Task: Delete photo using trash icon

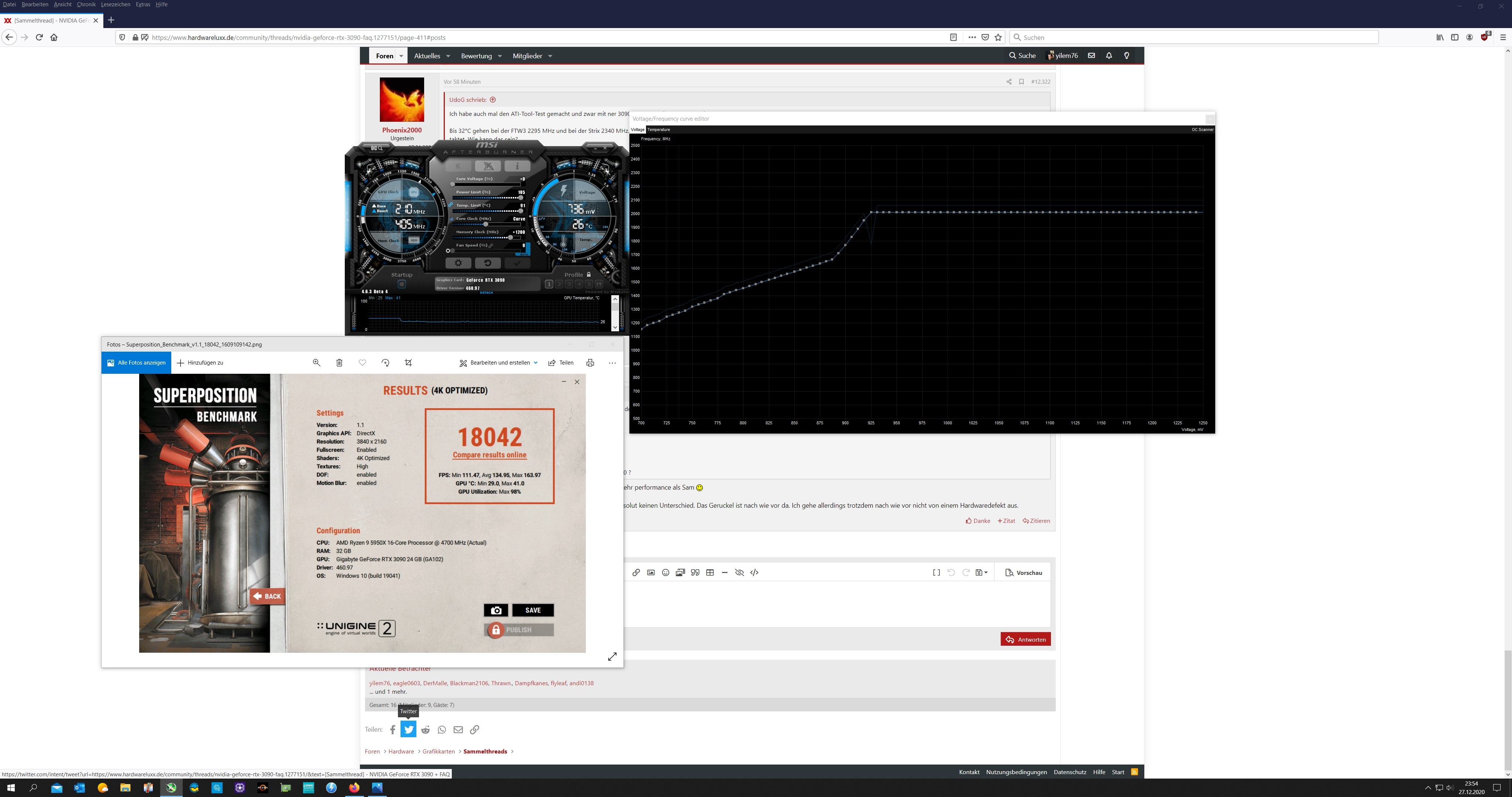Action: (x=339, y=363)
